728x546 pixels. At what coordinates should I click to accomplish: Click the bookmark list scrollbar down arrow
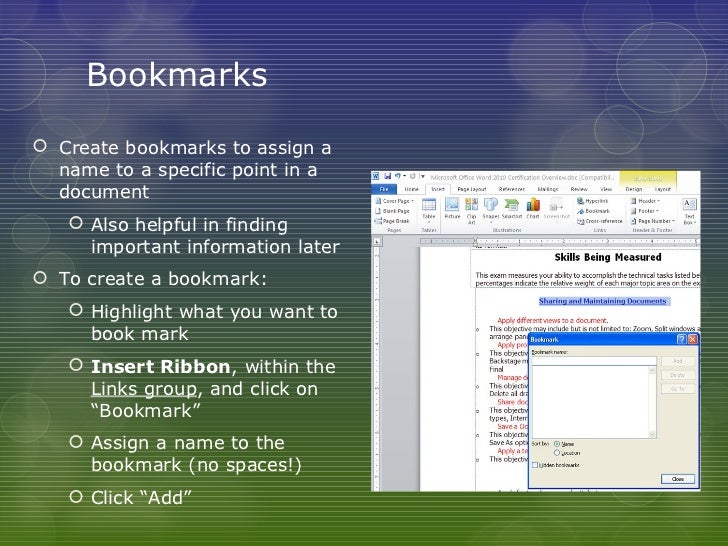click(x=652, y=435)
